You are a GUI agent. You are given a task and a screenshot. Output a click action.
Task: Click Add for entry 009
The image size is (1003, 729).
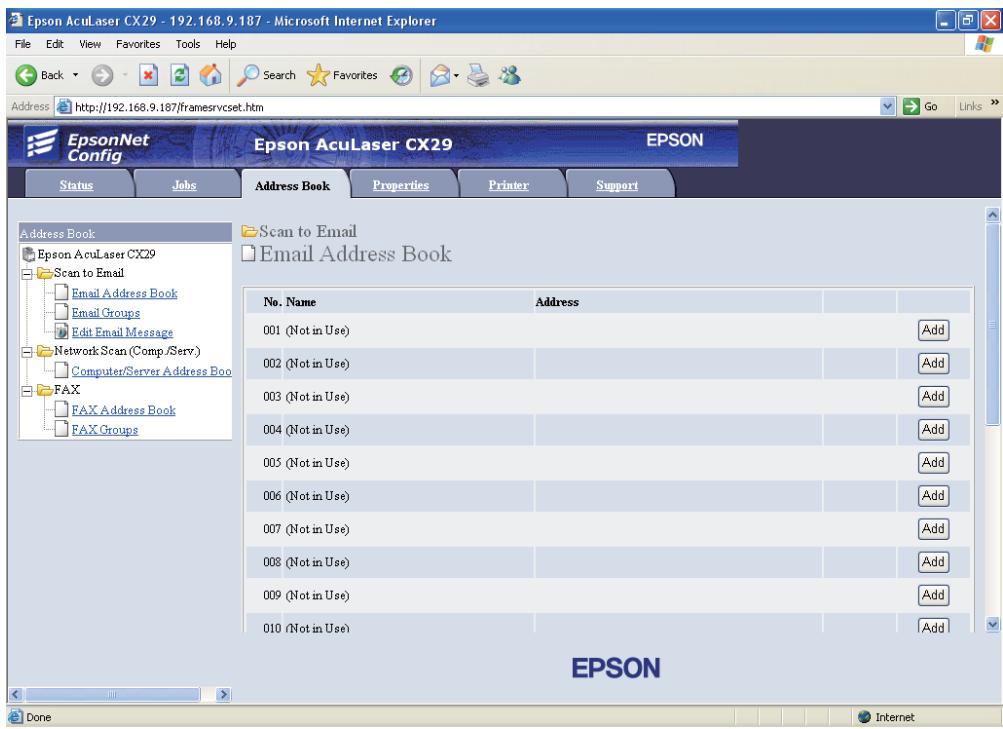pyautogui.click(x=933, y=595)
